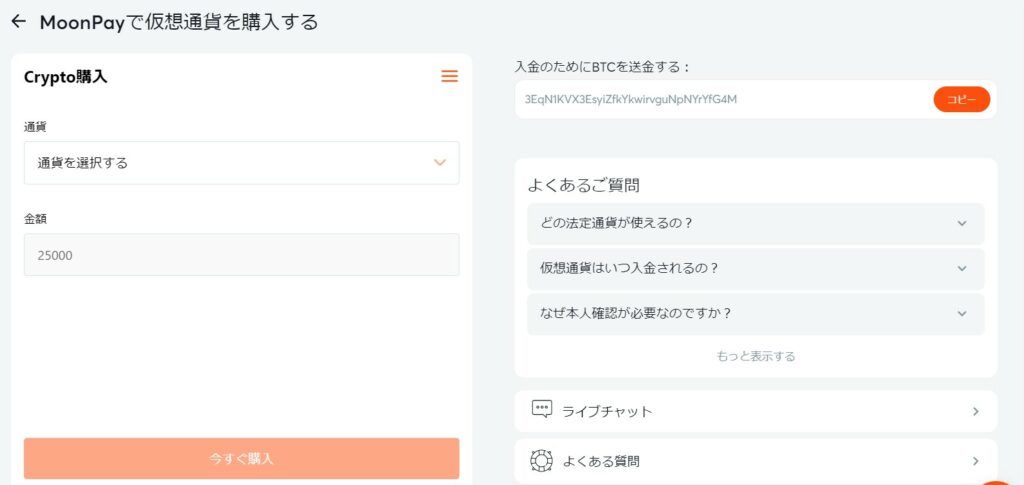Click the もっと表示する show more link
This screenshot has height=485, width=1024.
[x=756, y=356]
